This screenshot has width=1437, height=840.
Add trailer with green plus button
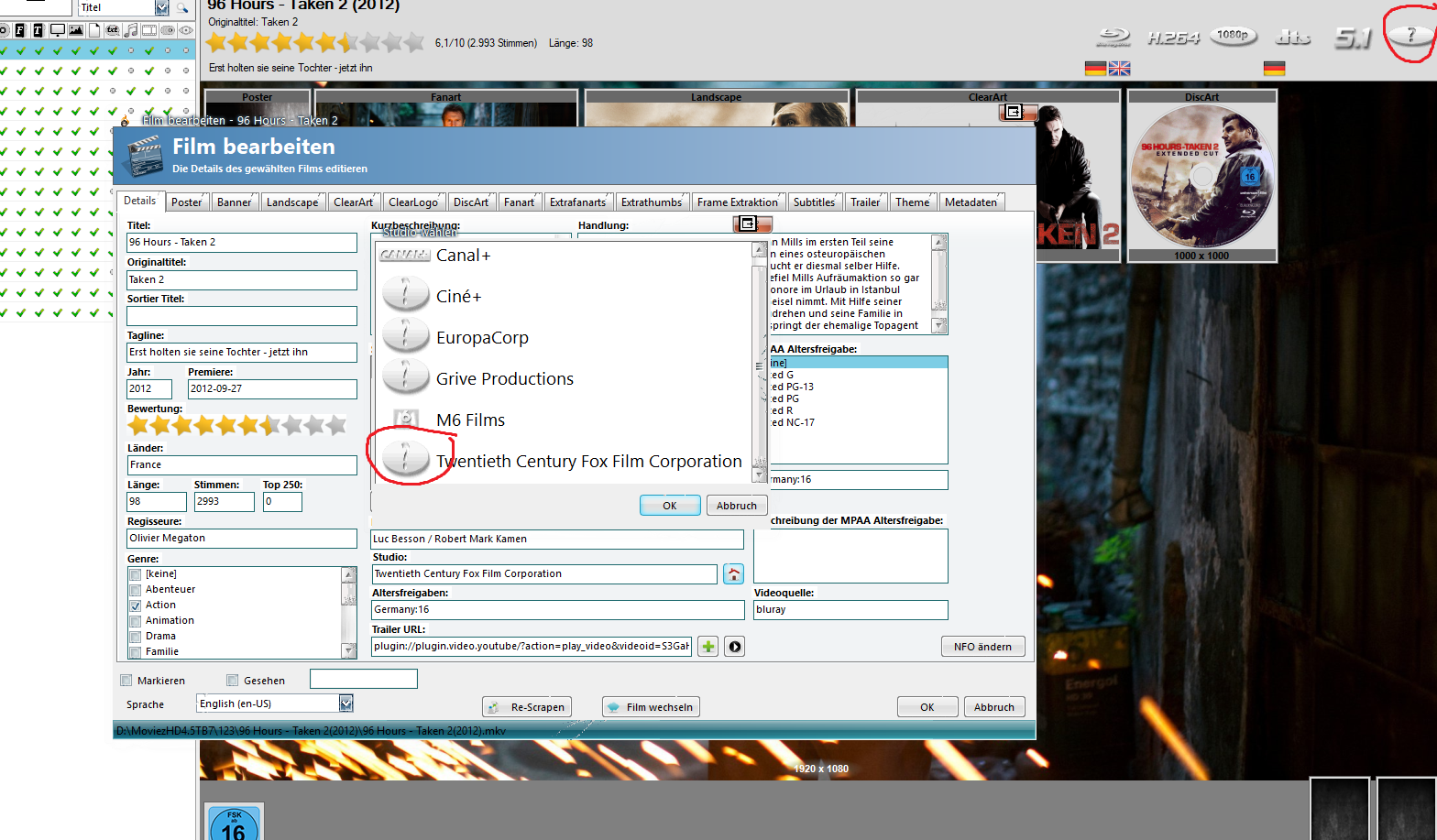[708, 647]
